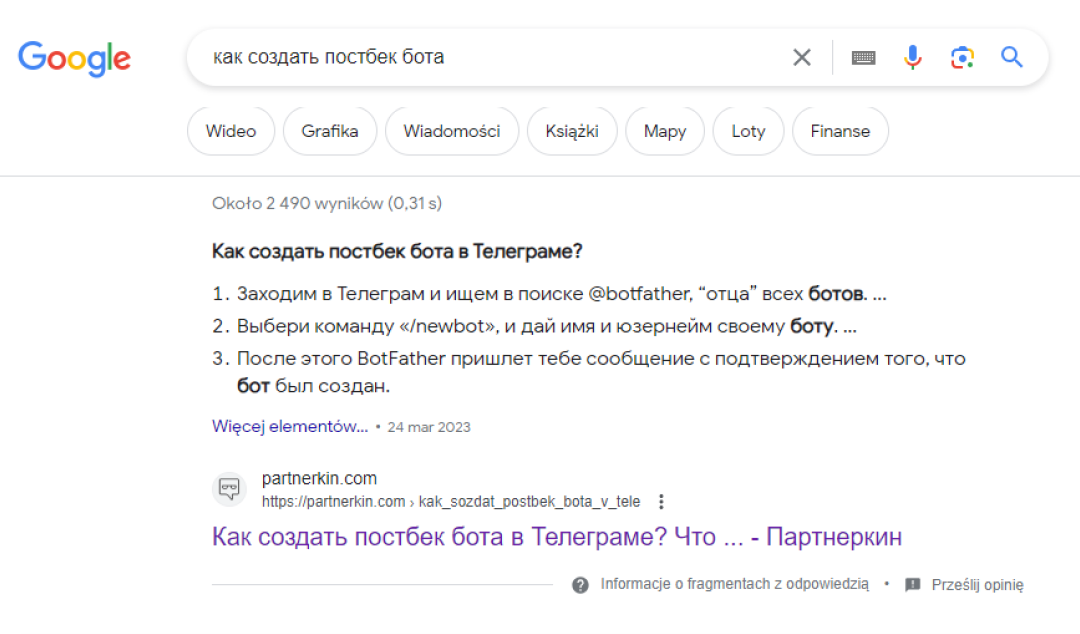Click the date '24 mar 2023'
Image resolution: width=1080 pixels, height=634 pixels.
(x=428, y=427)
